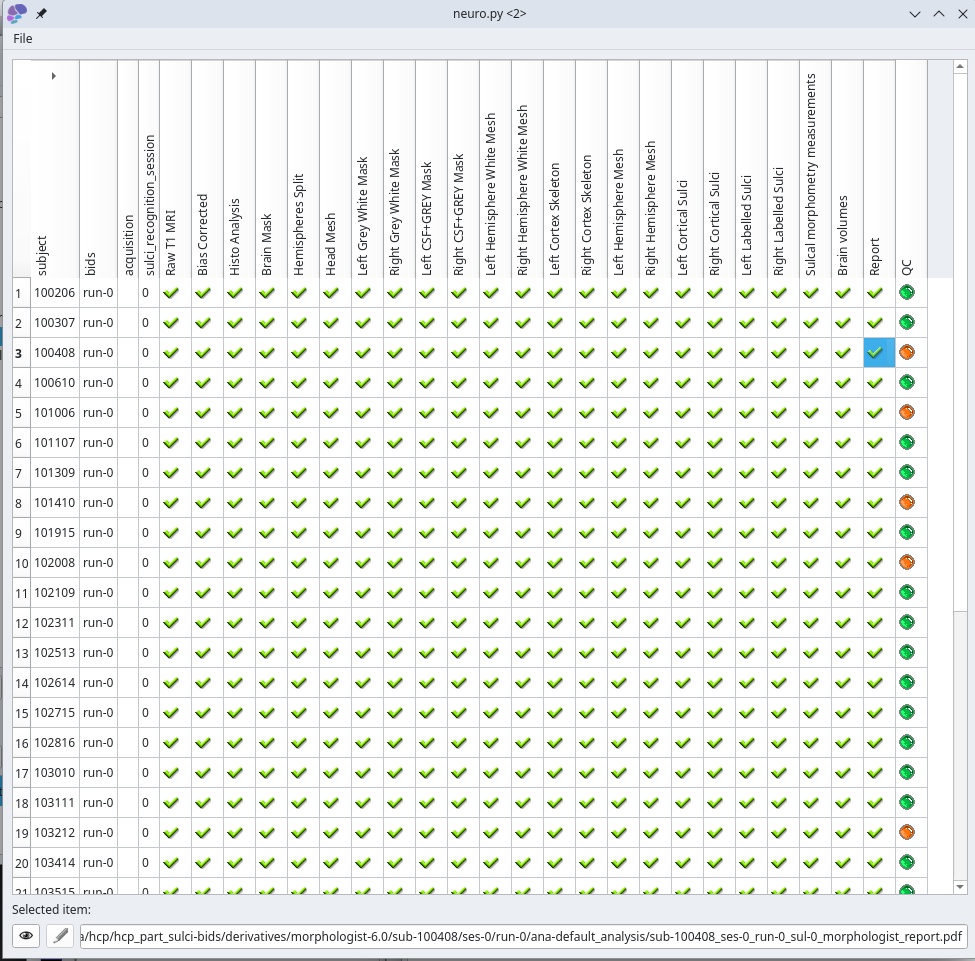Click subject cell 101006

(x=55, y=412)
